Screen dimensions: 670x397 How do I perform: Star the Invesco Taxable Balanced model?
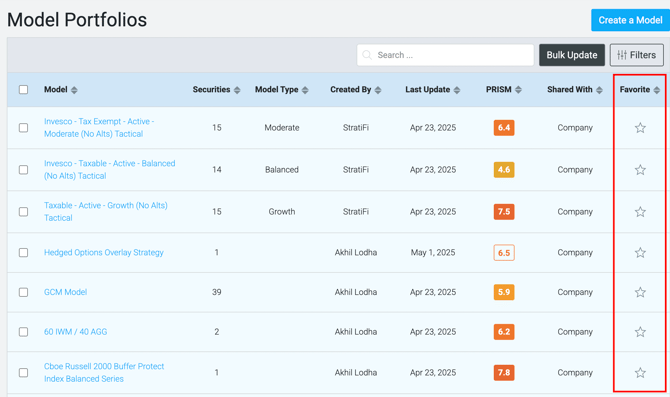[640, 170]
